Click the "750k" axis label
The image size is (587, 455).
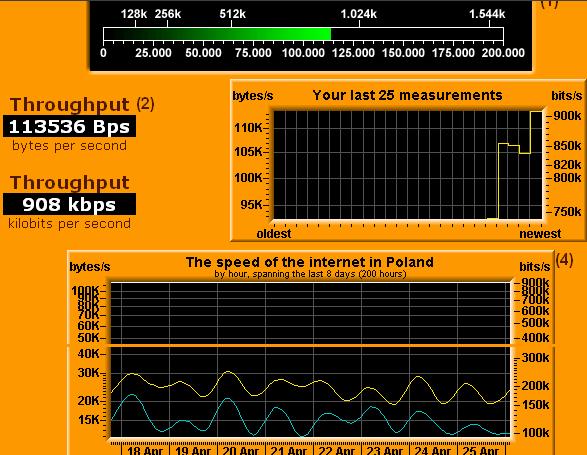567,212
